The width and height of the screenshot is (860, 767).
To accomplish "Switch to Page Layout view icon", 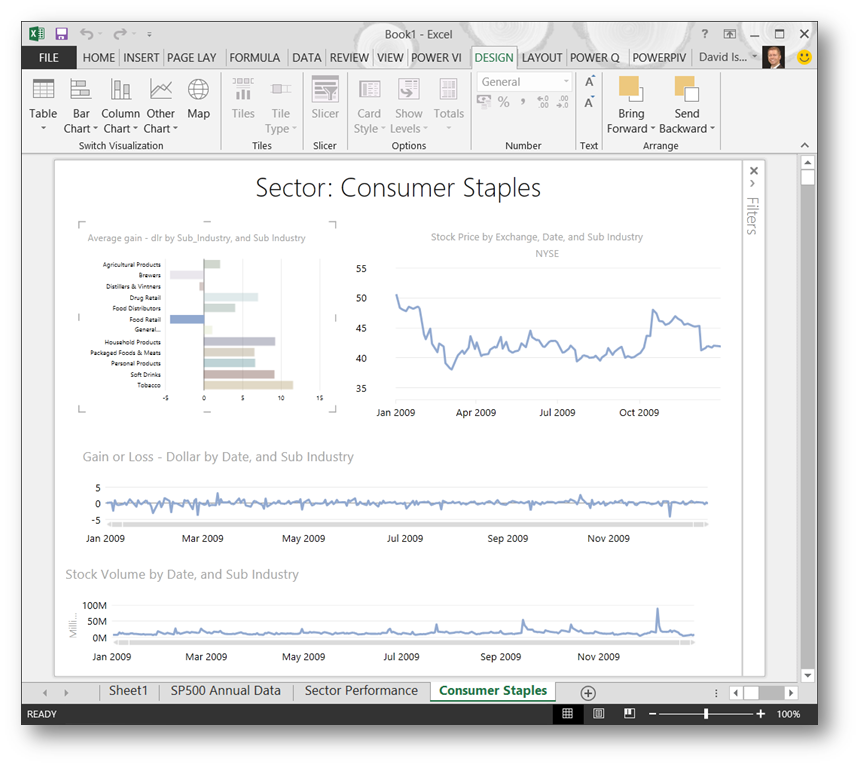I will pos(598,713).
